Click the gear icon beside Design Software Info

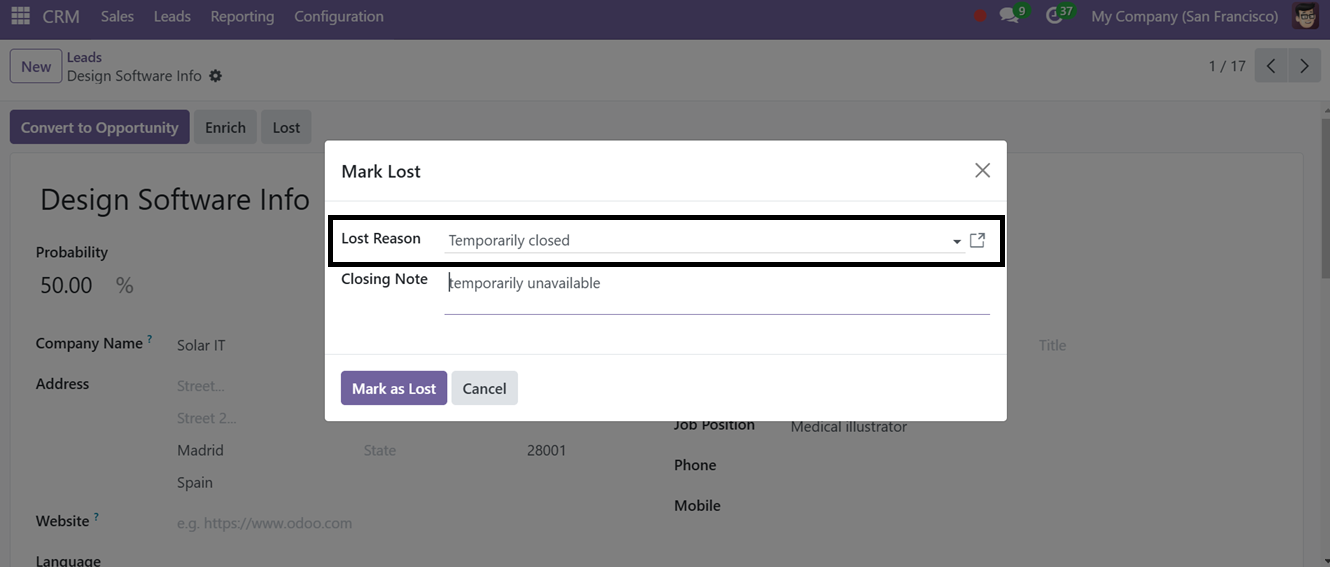pos(216,76)
